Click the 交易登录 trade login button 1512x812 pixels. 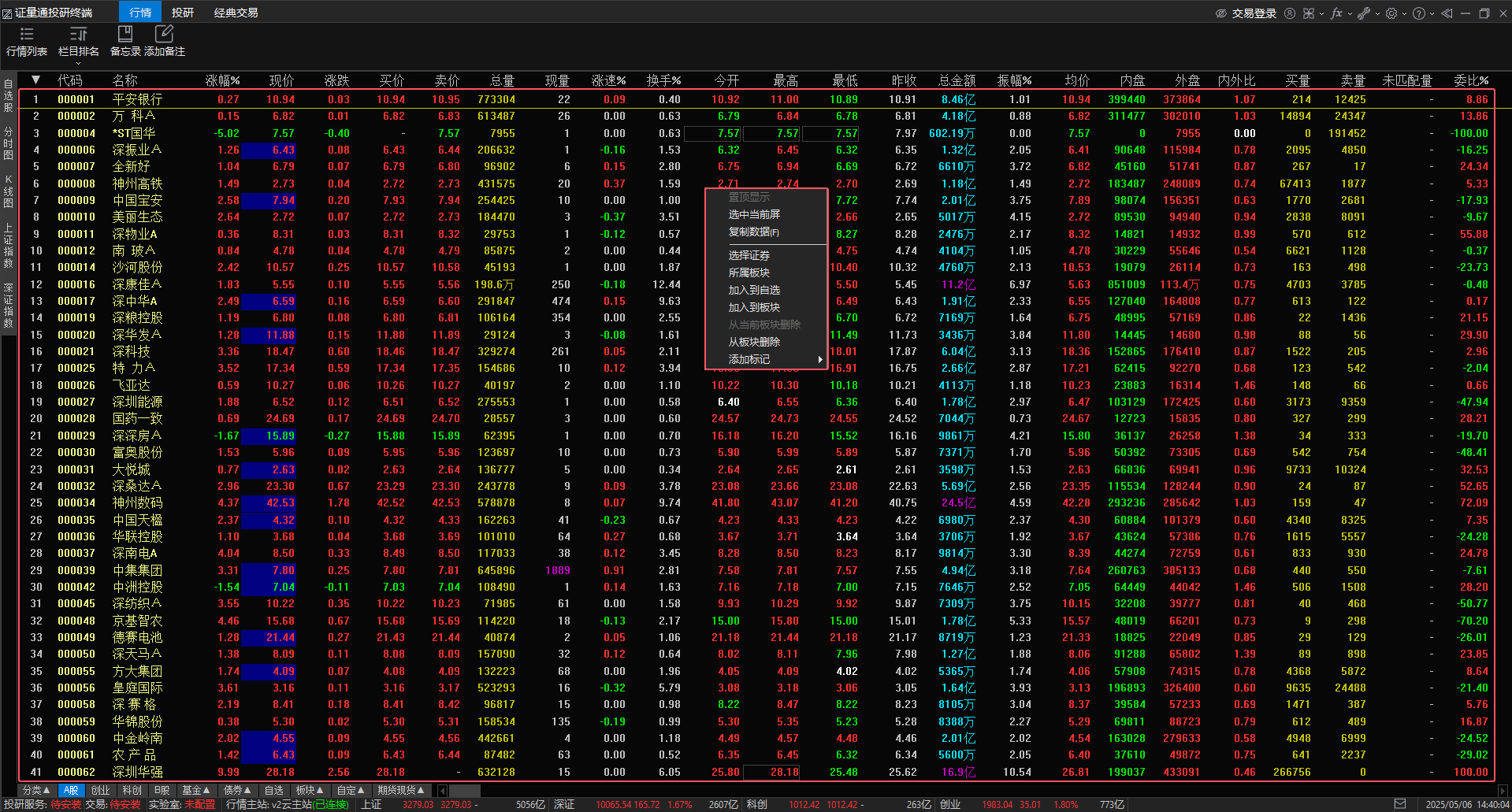pos(1254,13)
